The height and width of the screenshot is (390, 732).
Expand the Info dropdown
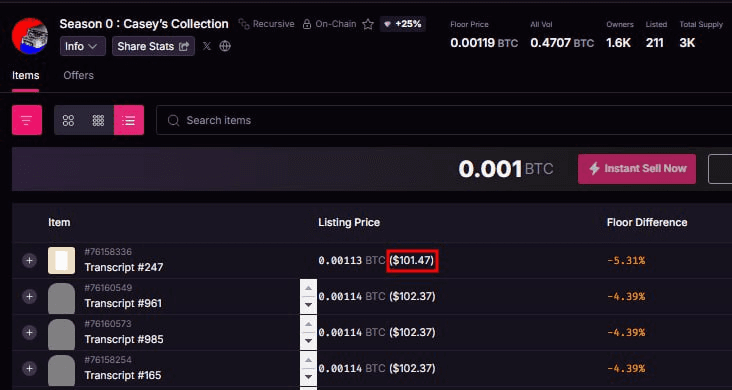click(83, 46)
